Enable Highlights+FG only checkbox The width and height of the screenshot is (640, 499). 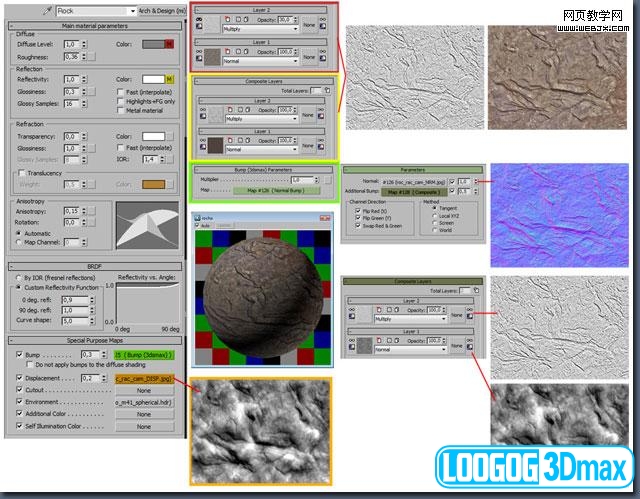click(x=120, y=101)
